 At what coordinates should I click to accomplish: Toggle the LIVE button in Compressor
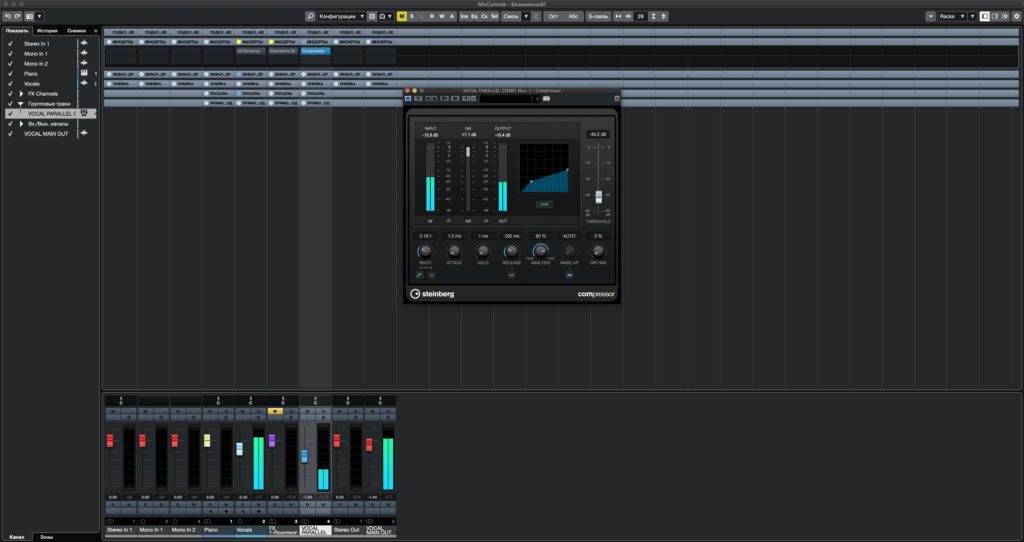click(544, 204)
